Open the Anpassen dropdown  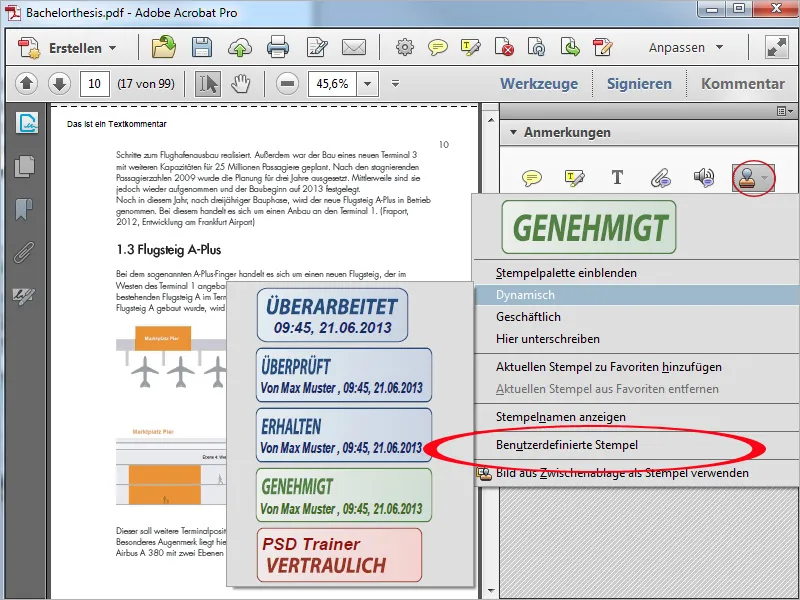pos(686,47)
